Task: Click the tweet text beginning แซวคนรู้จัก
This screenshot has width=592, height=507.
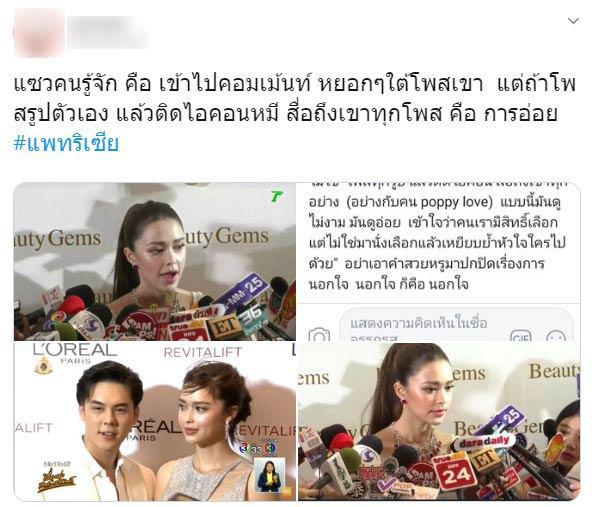Action: pyautogui.click(x=294, y=99)
